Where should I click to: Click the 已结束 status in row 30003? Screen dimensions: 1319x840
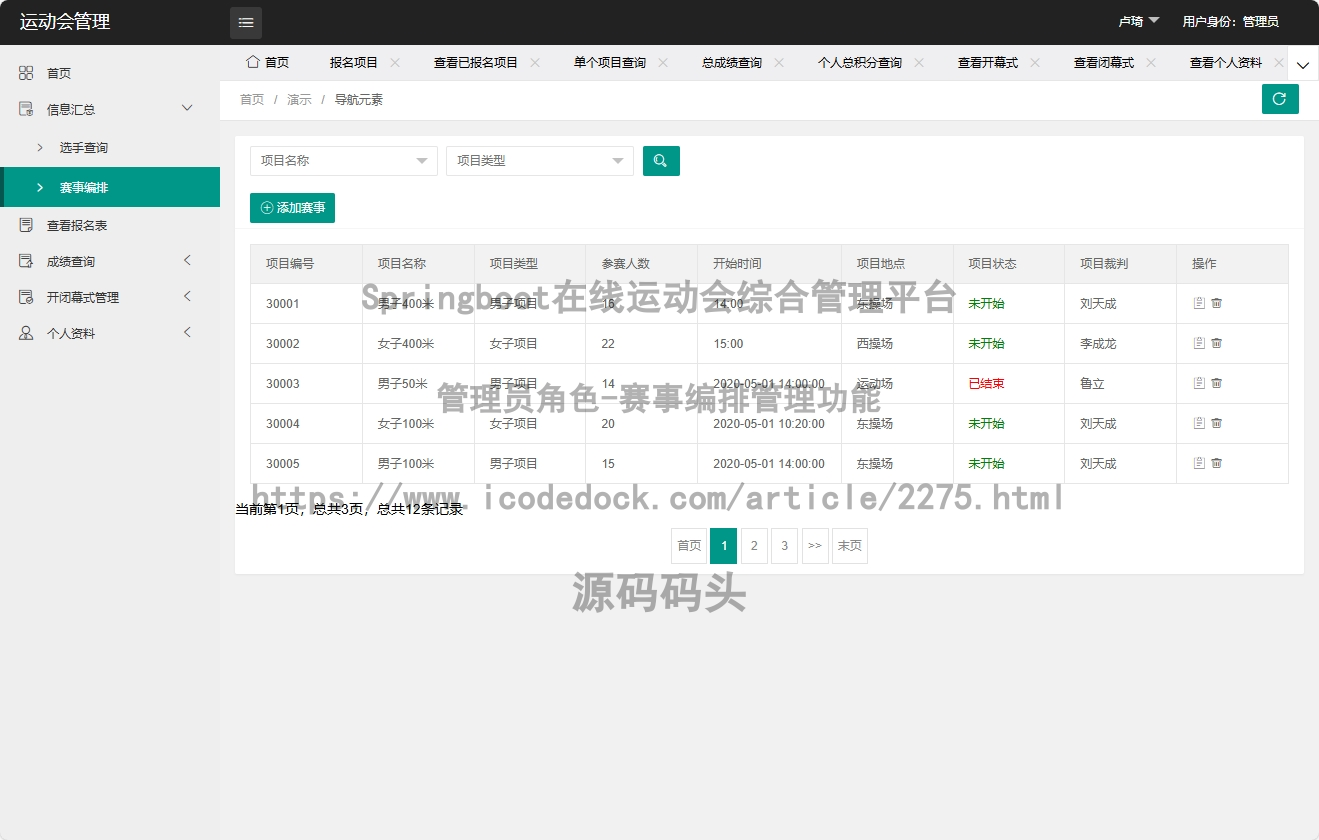click(x=986, y=383)
